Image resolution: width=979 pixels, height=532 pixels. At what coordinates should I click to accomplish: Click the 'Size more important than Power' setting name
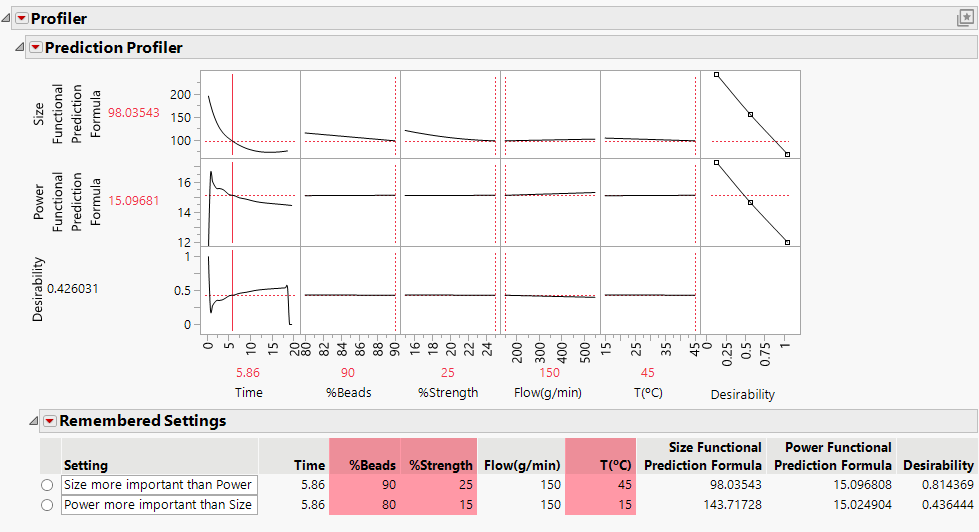click(158, 485)
